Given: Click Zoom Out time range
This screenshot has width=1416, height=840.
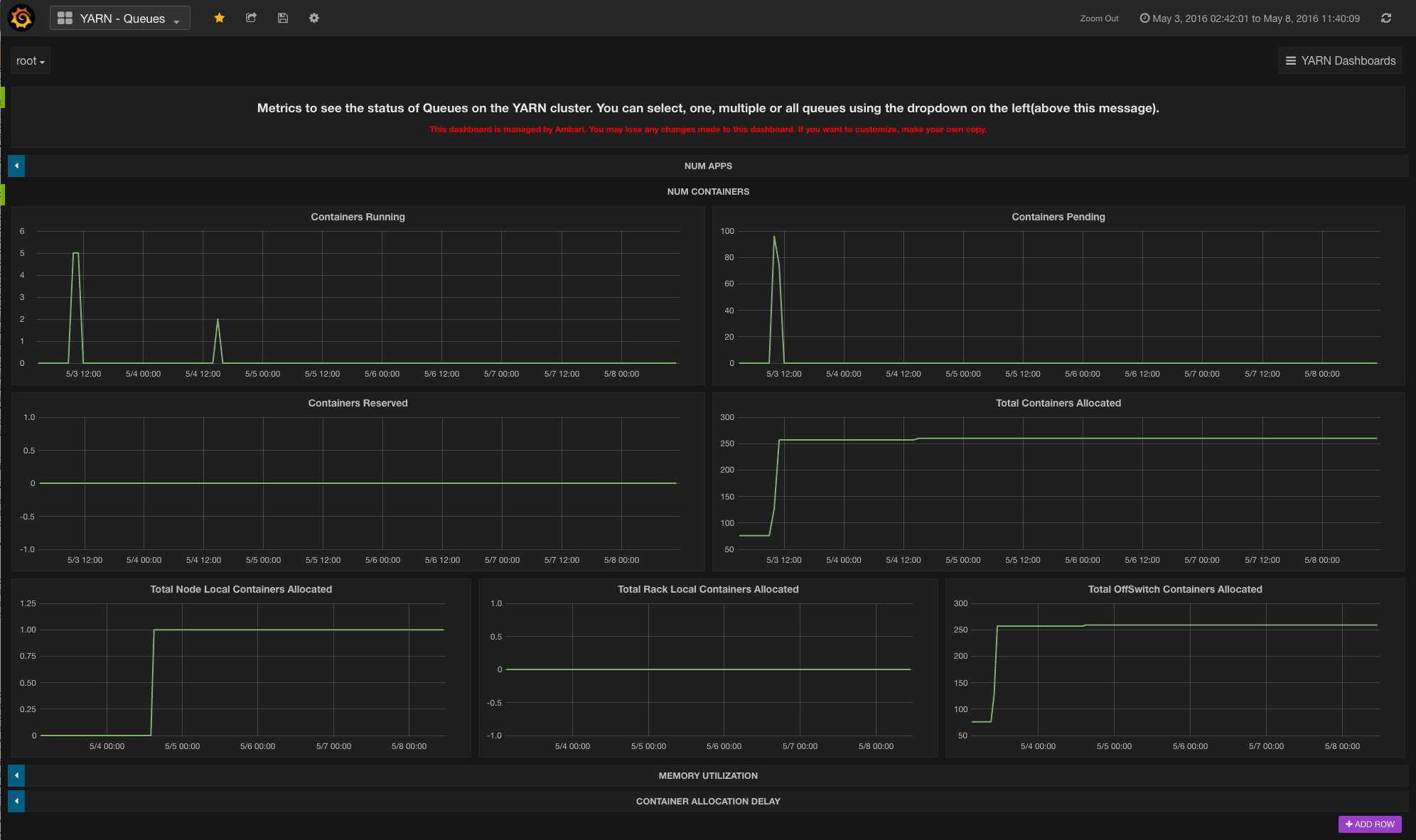Looking at the screenshot, I should point(1099,18).
